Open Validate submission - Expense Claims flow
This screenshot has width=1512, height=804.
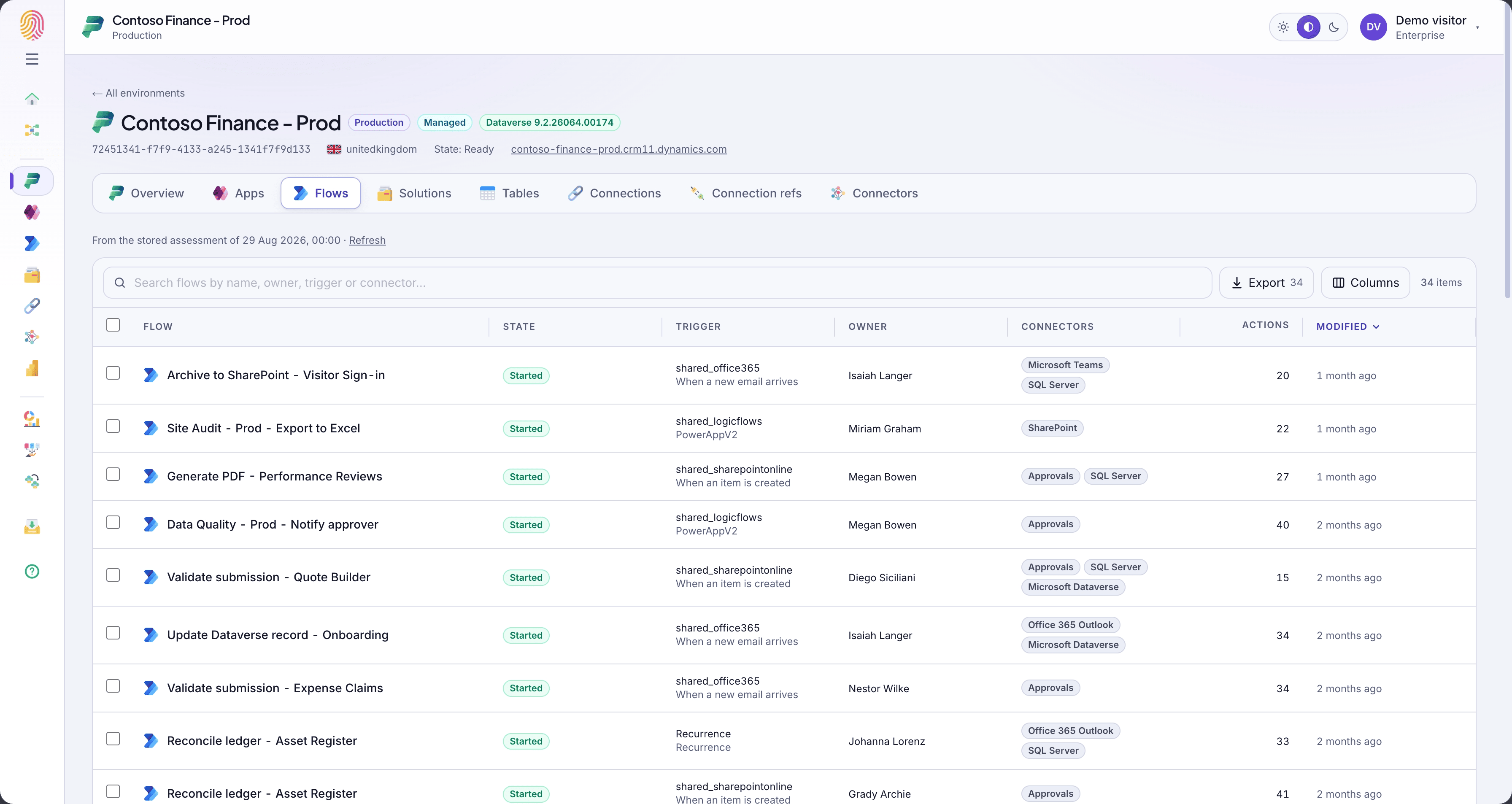click(x=275, y=688)
